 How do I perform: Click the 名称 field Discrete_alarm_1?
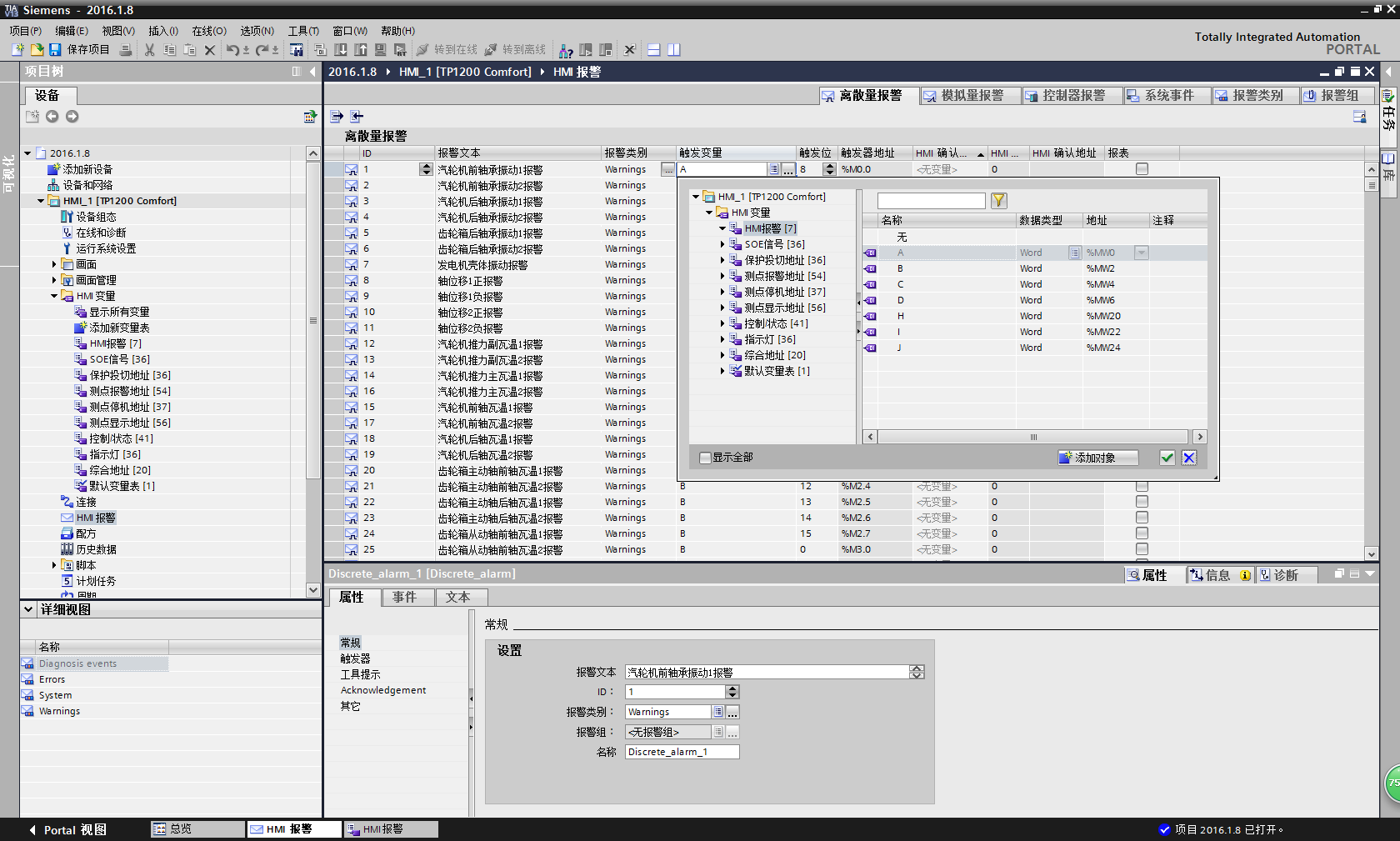tap(682, 752)
